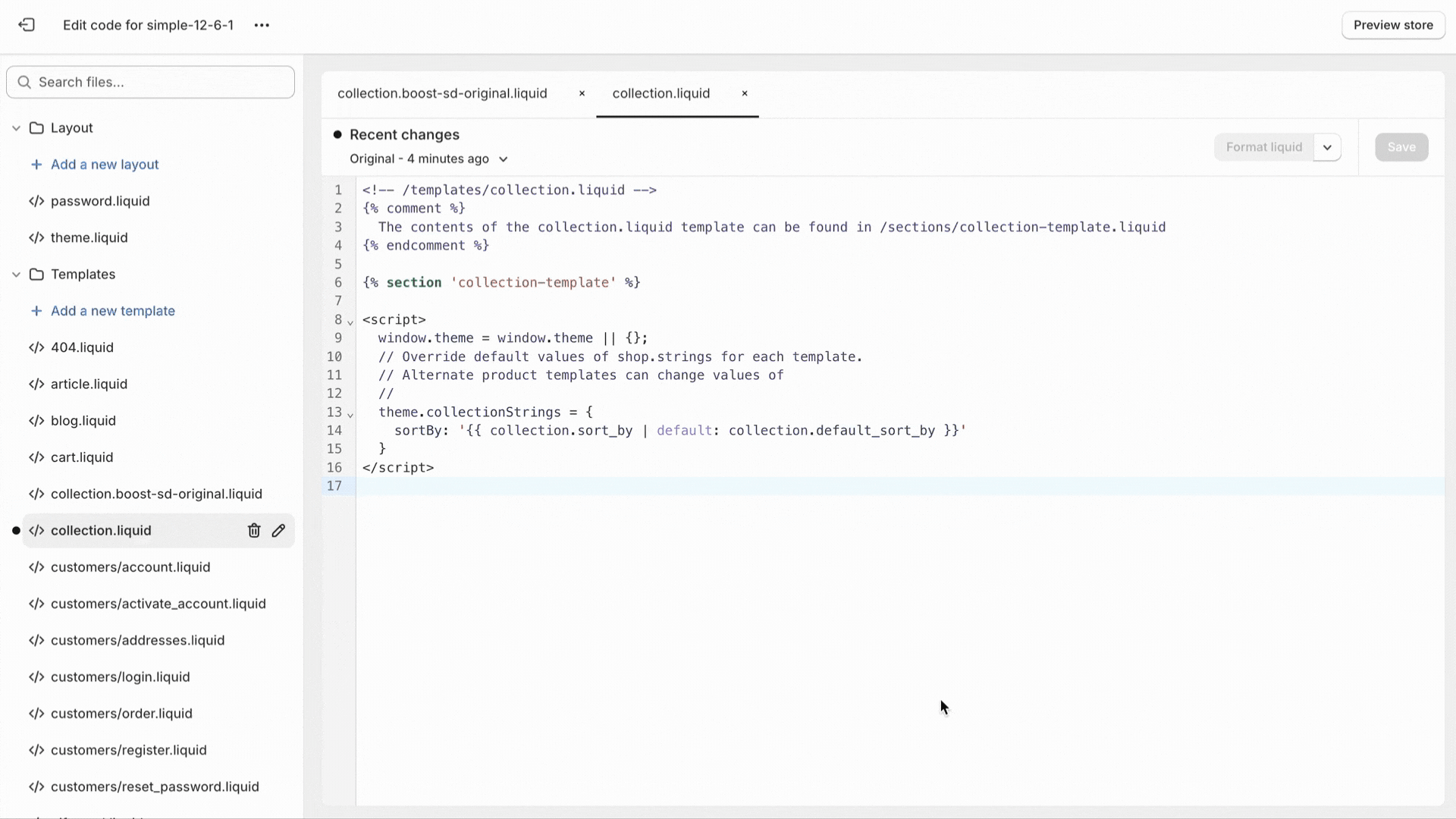
Task: Collapse the Layout folder
Action: [16, 128]
